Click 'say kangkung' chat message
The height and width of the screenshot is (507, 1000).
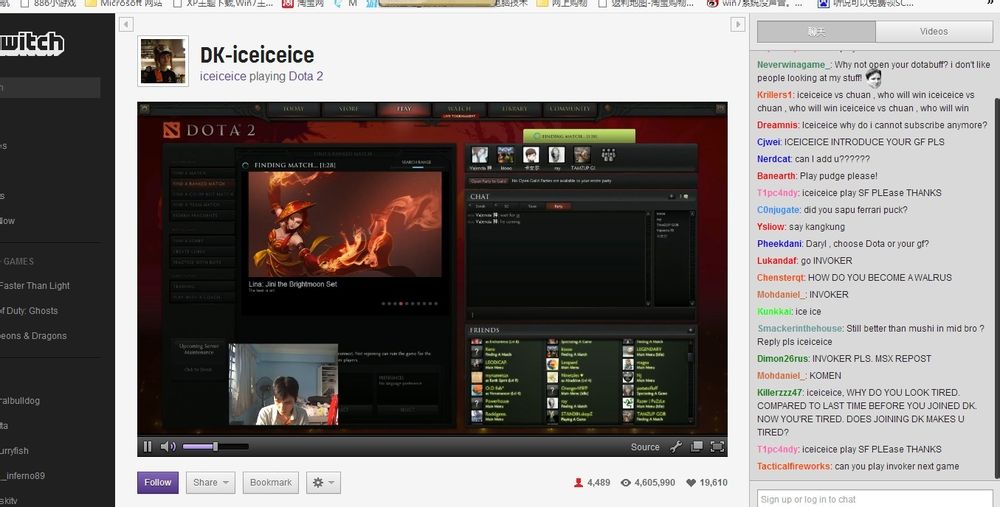coord(817,227)
